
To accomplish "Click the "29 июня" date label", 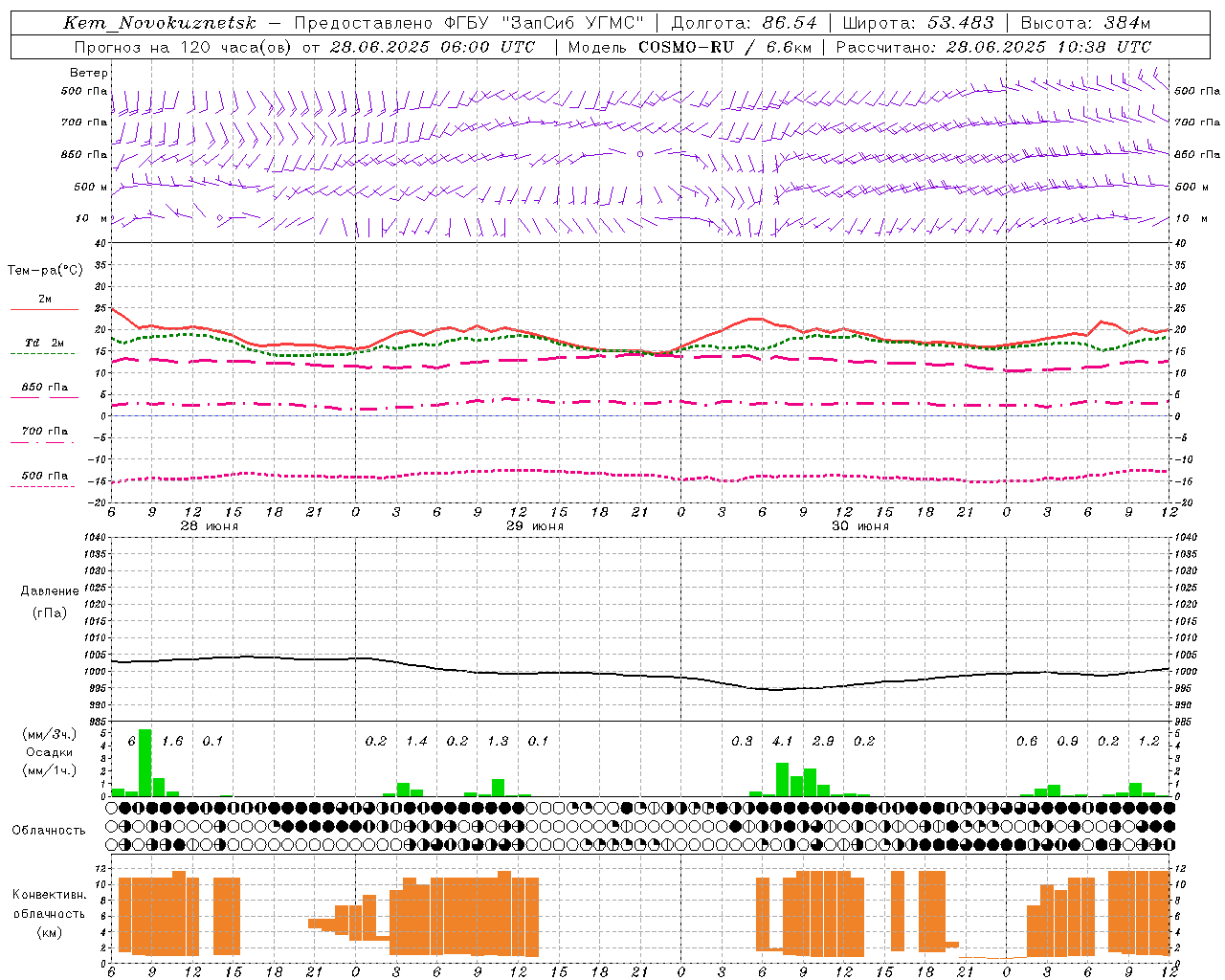I will coord(534,526).
